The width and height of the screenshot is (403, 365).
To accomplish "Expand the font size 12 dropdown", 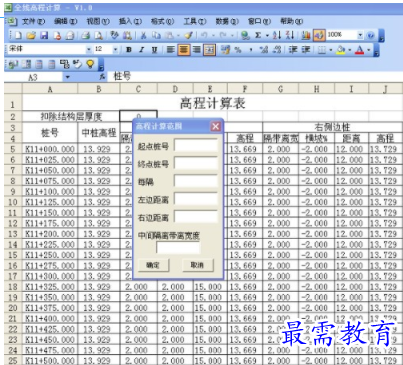I will click(115, 49).
